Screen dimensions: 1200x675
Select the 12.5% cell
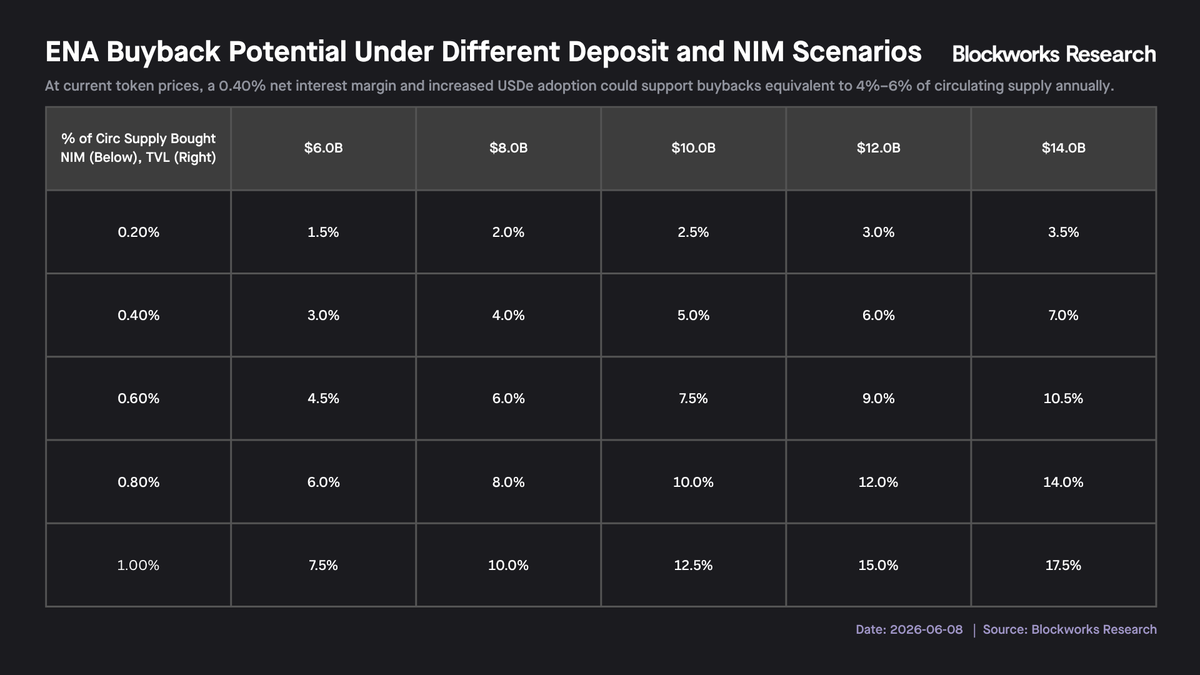pyautogui.click(x=693, y=565)
